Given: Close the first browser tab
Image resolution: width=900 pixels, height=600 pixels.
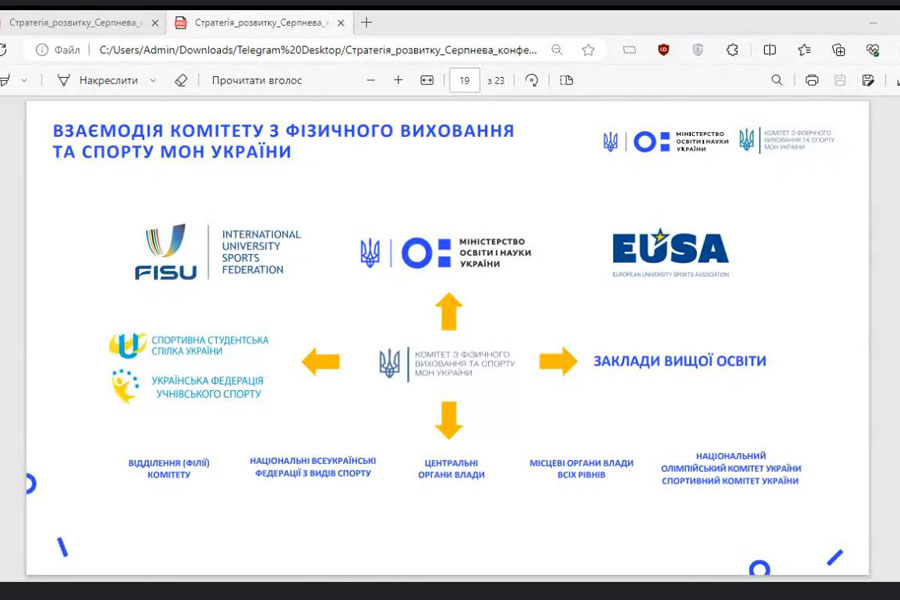Looking at the screenshot, I should [x=155, y=23].
